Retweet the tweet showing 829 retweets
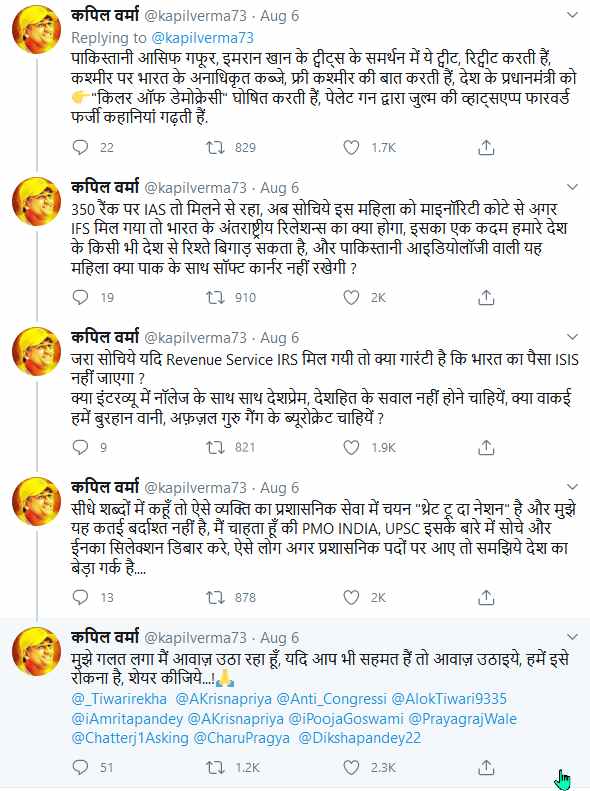590x791 pixels. 215,147
